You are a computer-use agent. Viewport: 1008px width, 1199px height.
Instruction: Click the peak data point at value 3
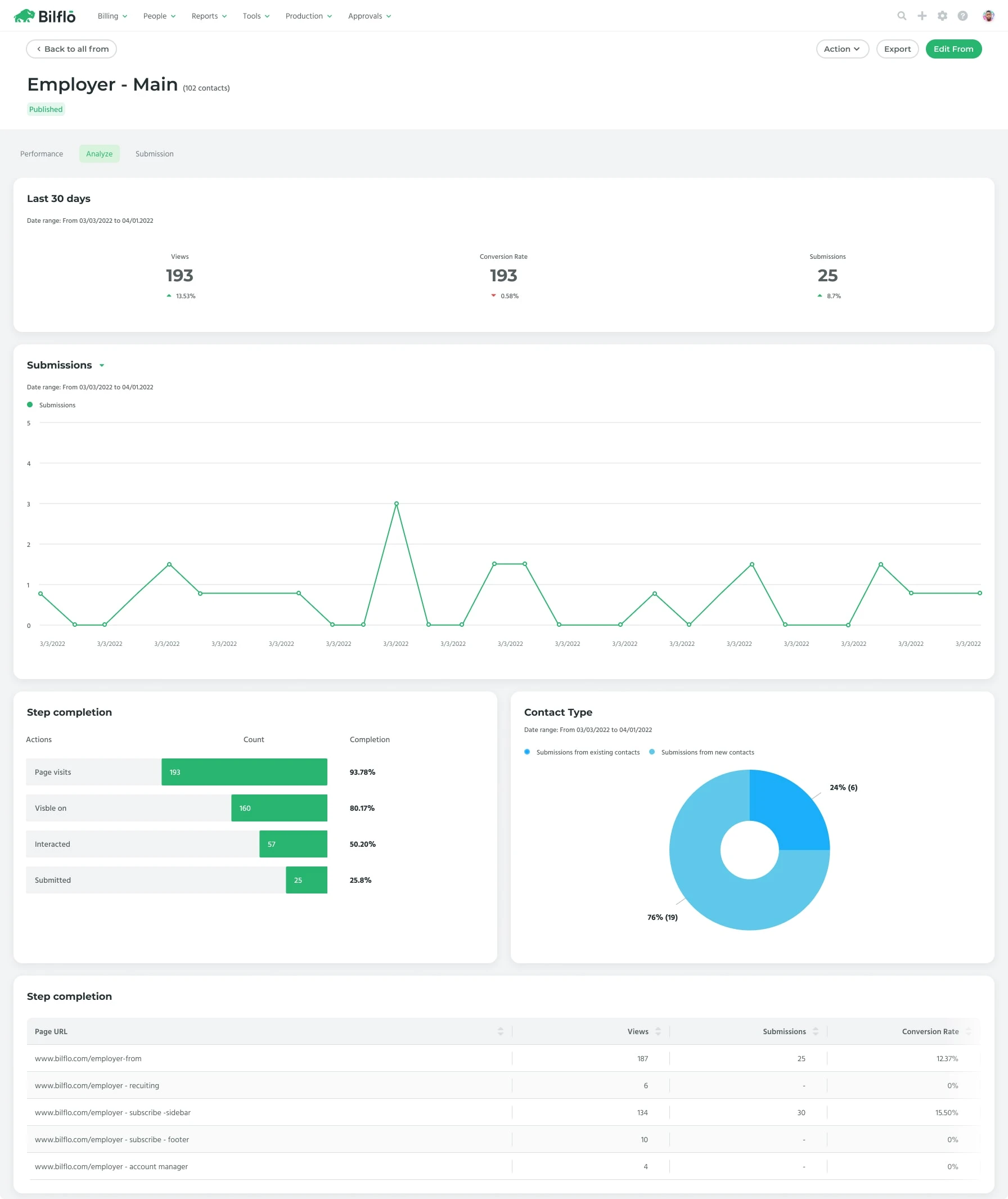(x=397, y=504)
